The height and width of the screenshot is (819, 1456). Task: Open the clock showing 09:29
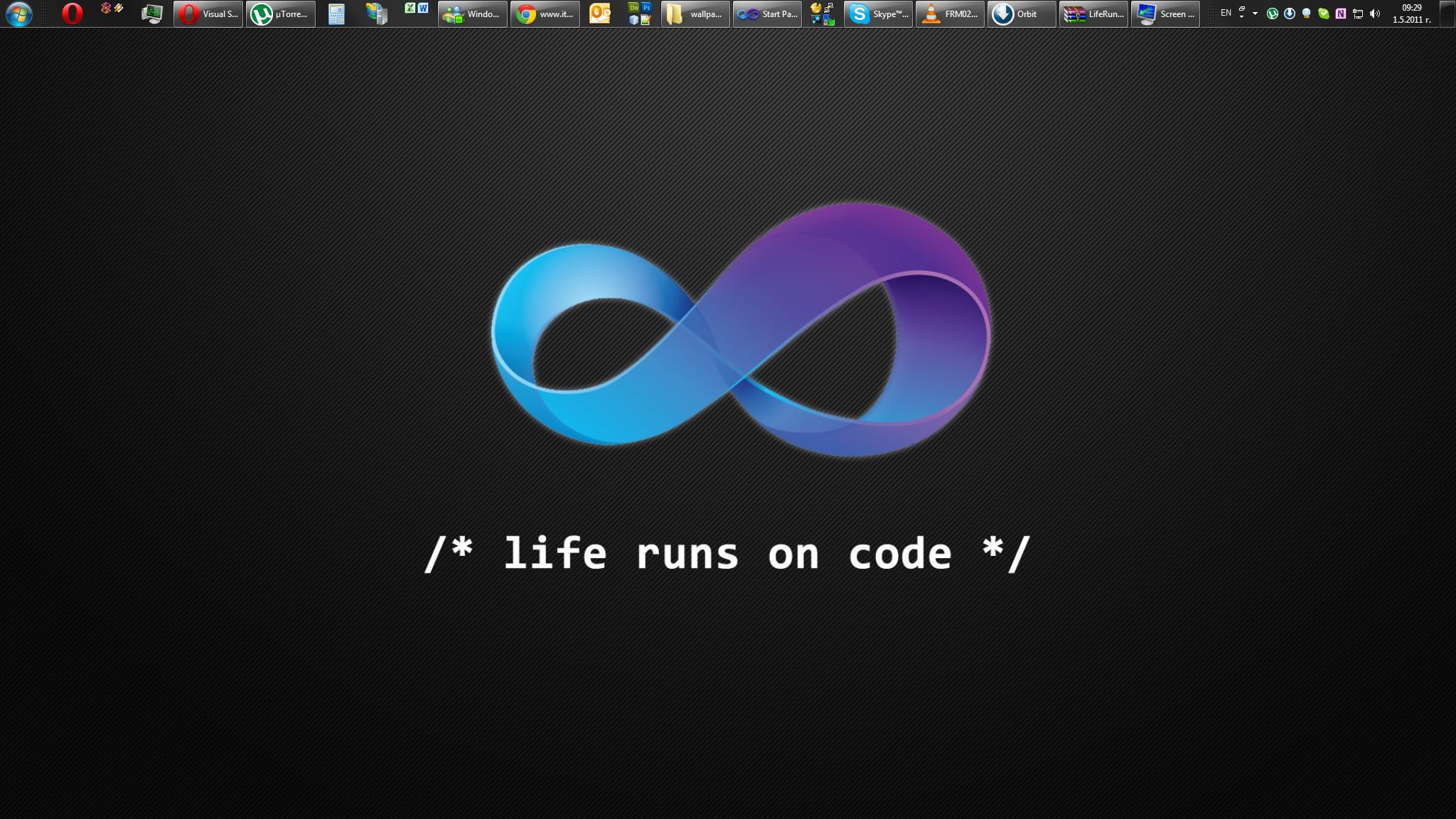pyautogui.click(x=1412, y=14)
